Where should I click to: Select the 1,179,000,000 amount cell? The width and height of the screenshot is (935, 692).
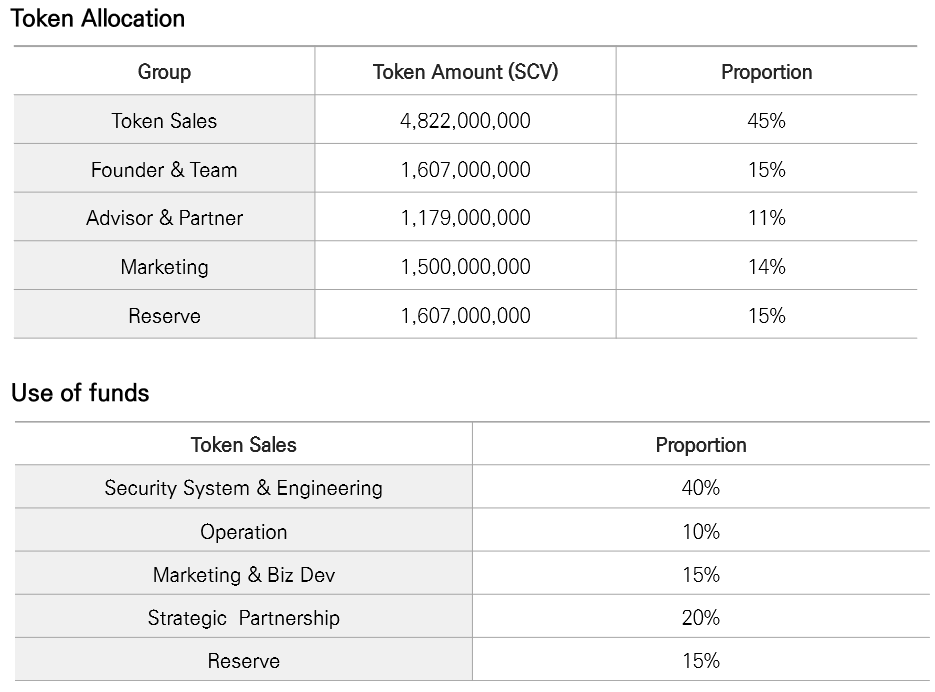465,218
